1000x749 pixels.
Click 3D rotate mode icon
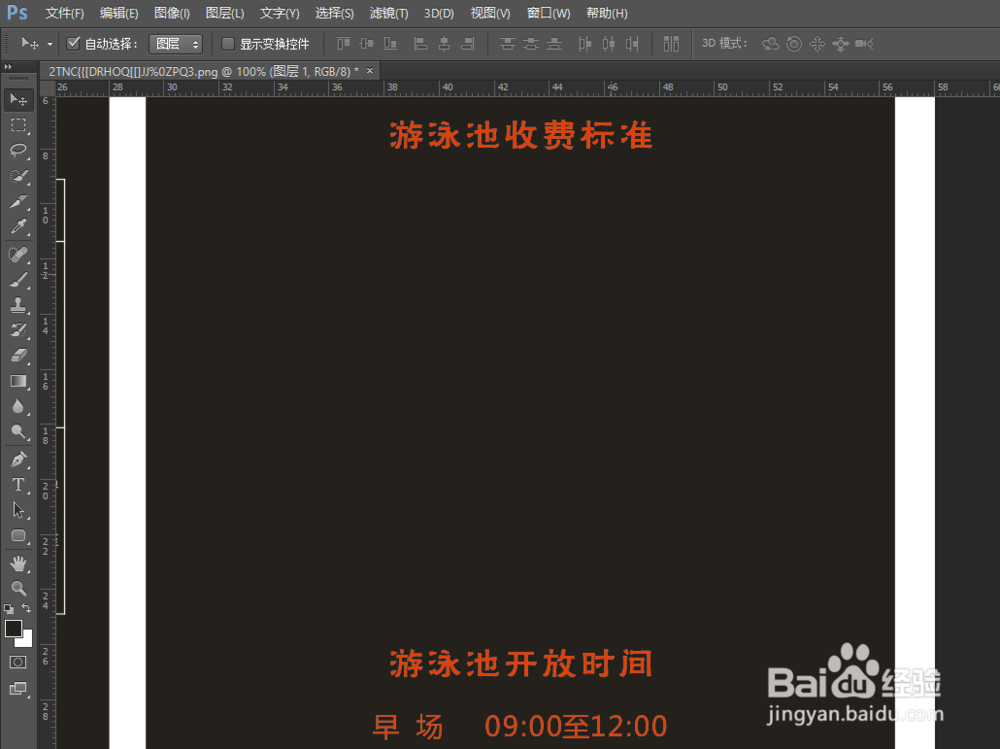(770, 43)
